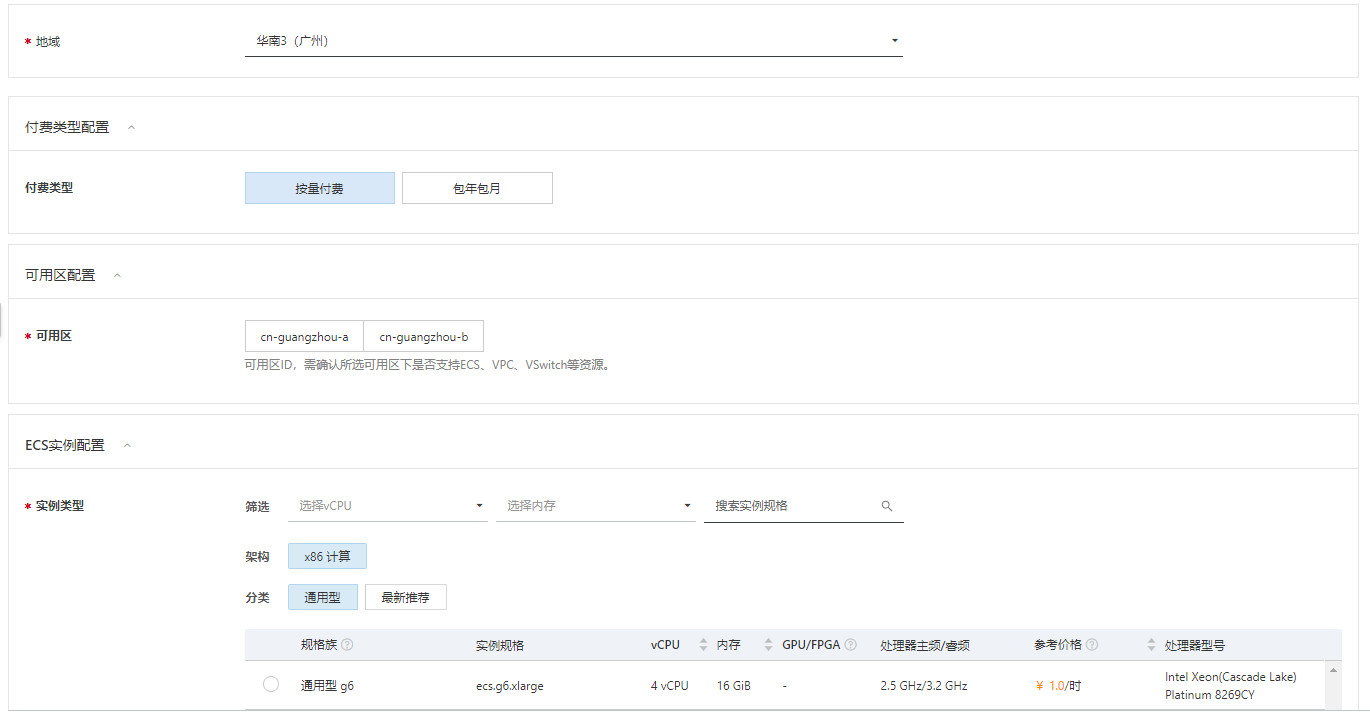Collapse the ECS实例配置 section

pyautogui.click(x=127, y=445)
